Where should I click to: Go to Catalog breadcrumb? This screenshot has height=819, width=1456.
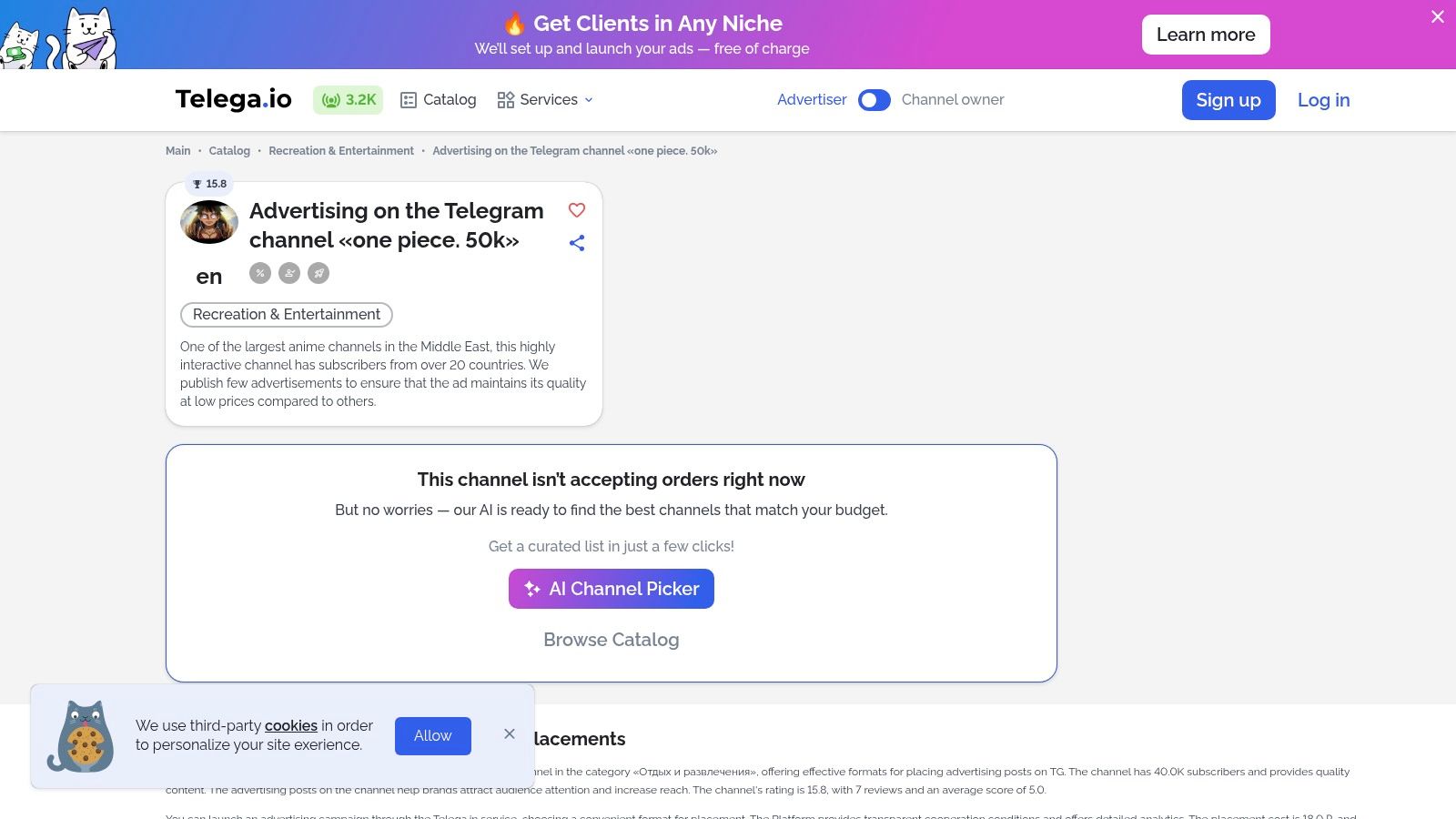tap(229, 151)
